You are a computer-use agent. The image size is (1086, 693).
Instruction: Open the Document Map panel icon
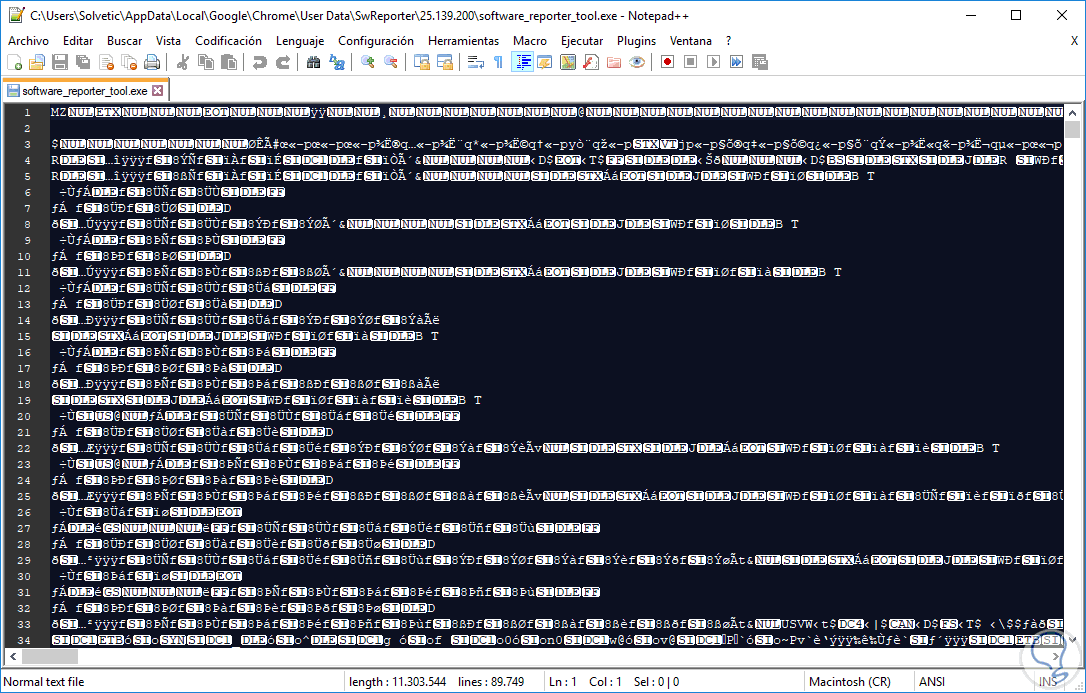point(566,62)
